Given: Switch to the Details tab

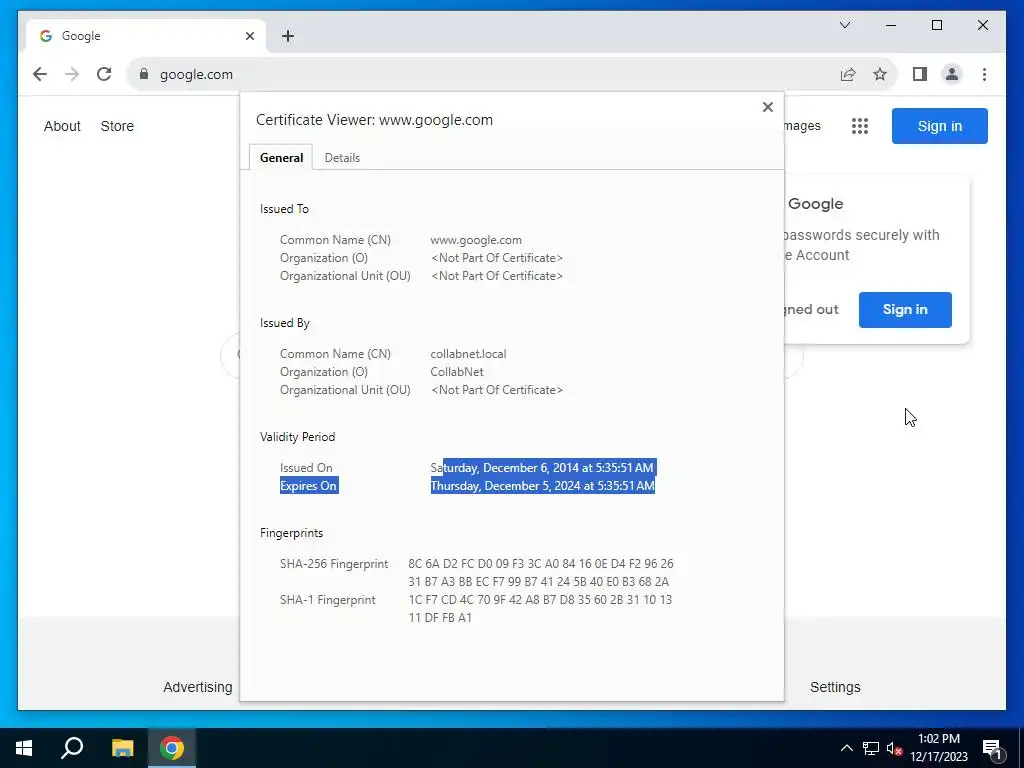Looking at the screenshot, I should 342,158.
